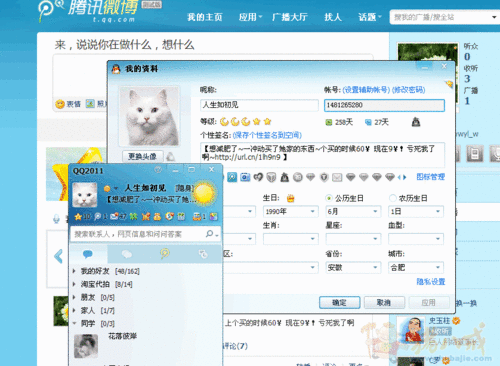
Task: Open 广播大厅 in Weibo navigation
Action: pos(289,17)
